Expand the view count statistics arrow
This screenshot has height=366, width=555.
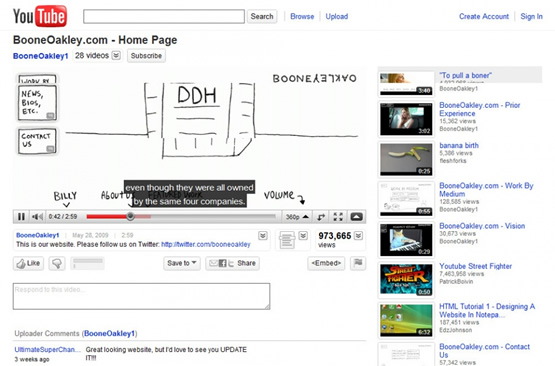358,236
